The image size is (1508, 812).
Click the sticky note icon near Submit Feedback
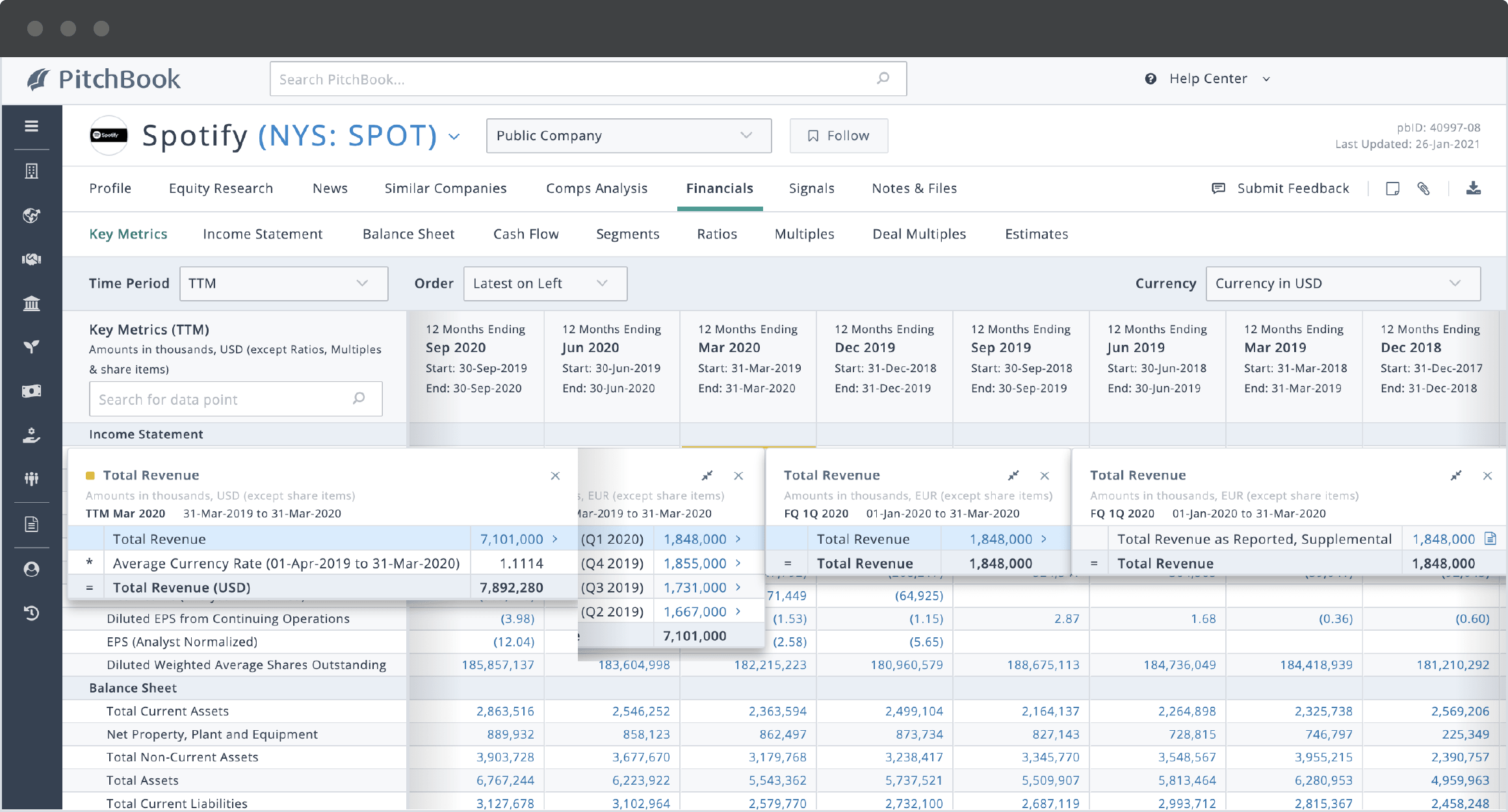1392,188
